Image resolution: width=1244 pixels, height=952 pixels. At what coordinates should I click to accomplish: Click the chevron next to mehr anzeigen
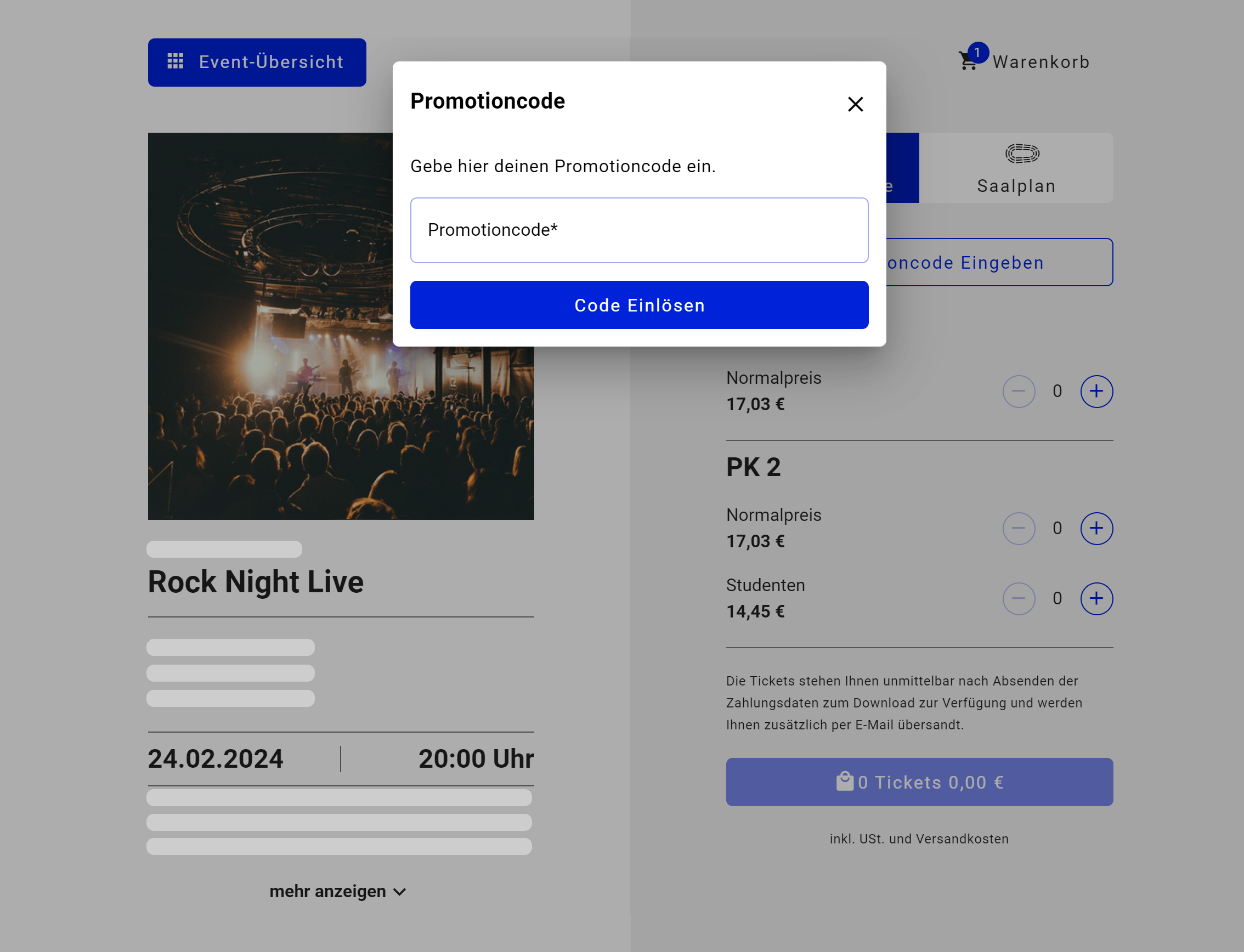pos(399,892)
